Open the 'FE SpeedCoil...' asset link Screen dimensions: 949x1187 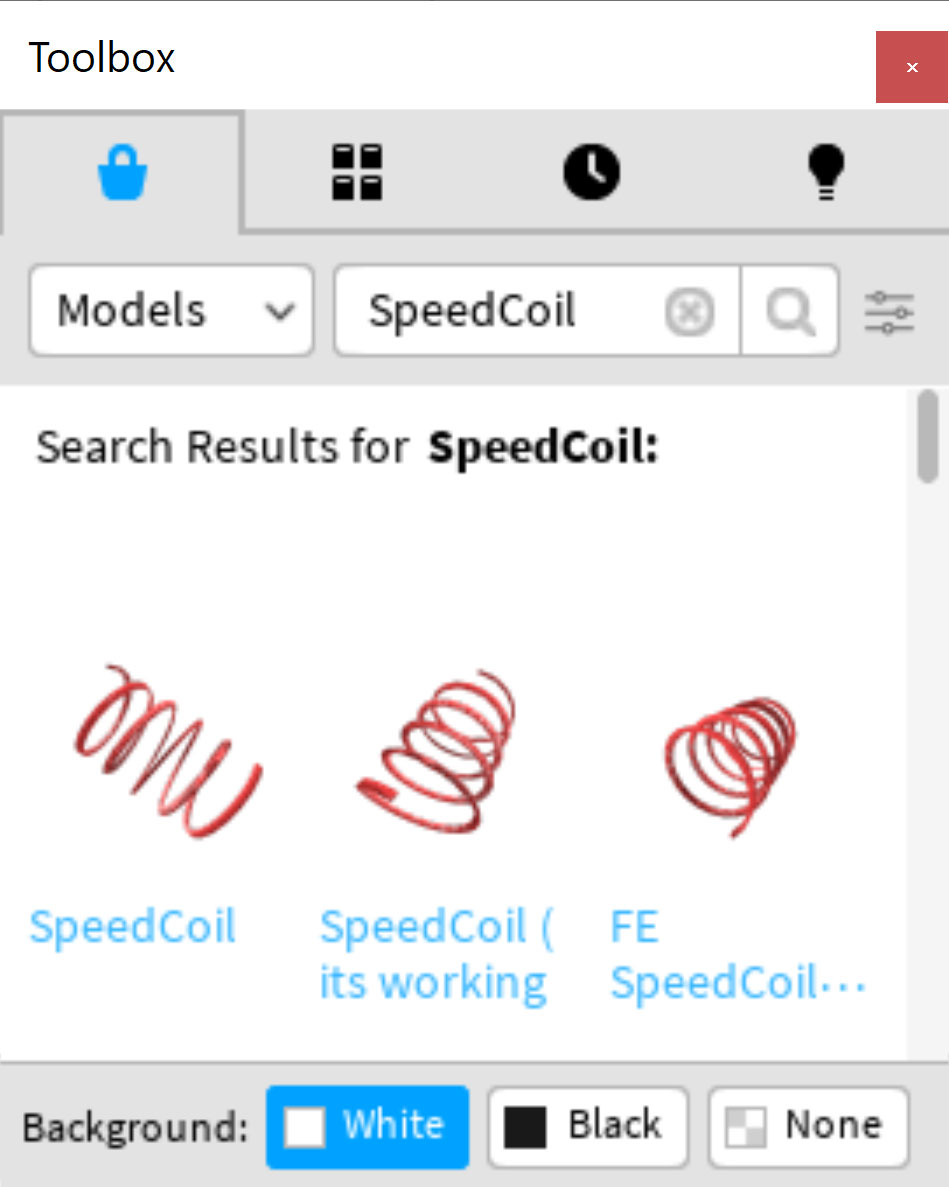(x=738, y=955)
